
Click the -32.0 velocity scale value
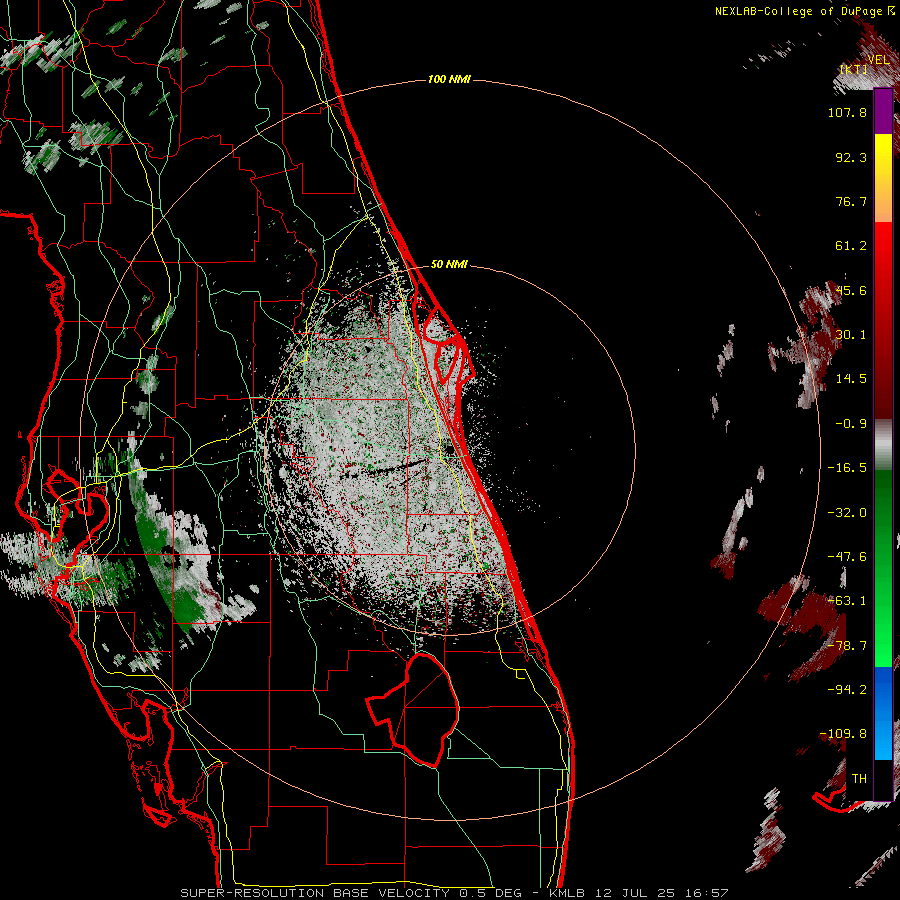[x=847, y=513]
